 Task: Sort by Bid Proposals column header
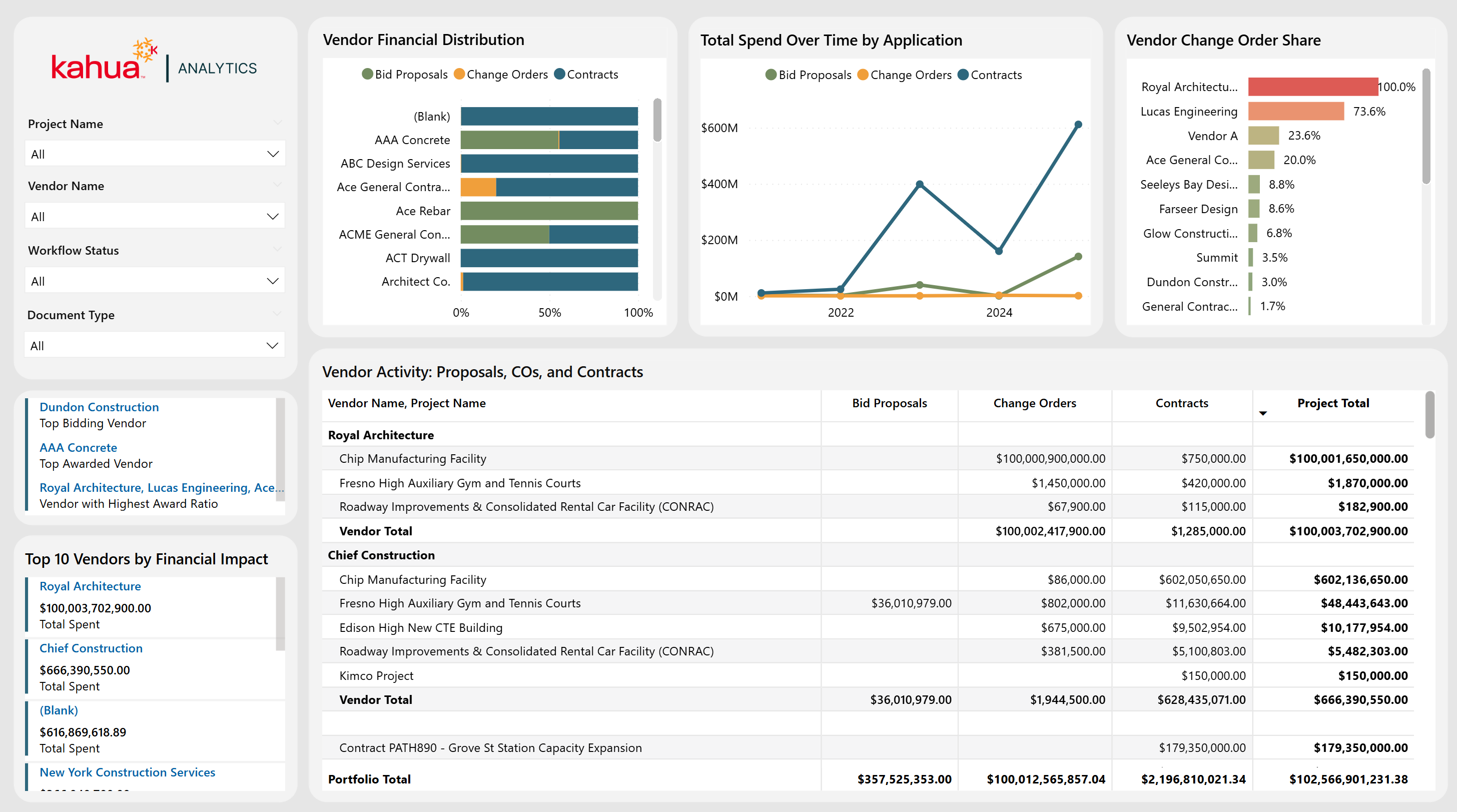point(889,403)
